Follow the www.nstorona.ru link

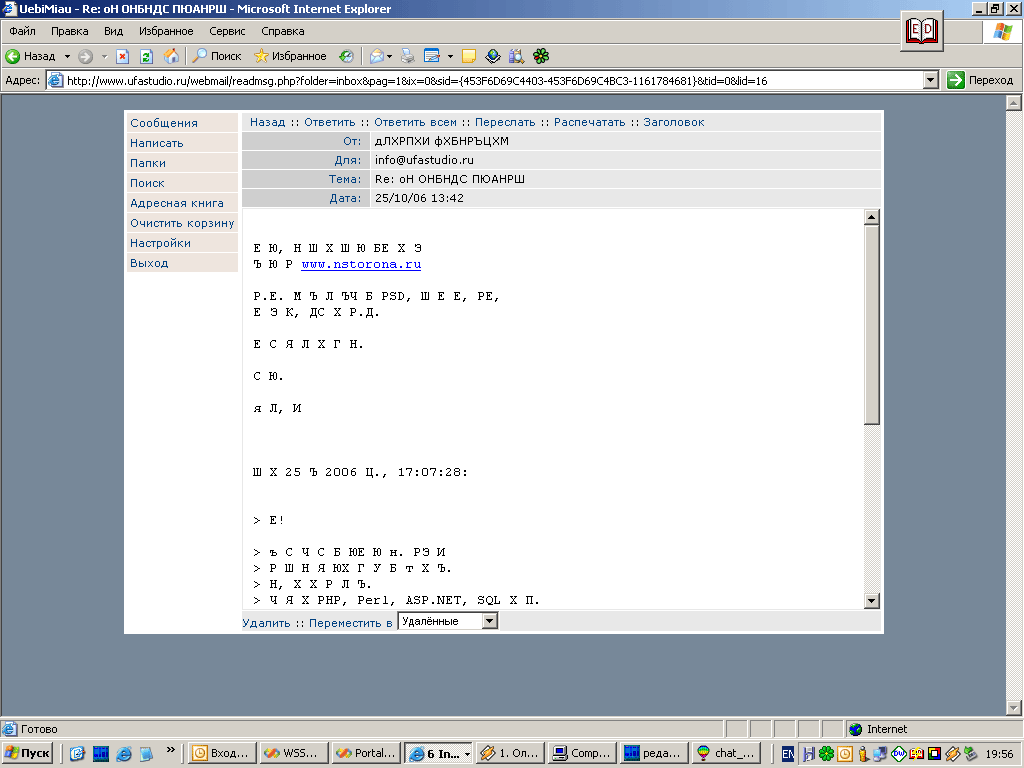click(x=362, y=265)
